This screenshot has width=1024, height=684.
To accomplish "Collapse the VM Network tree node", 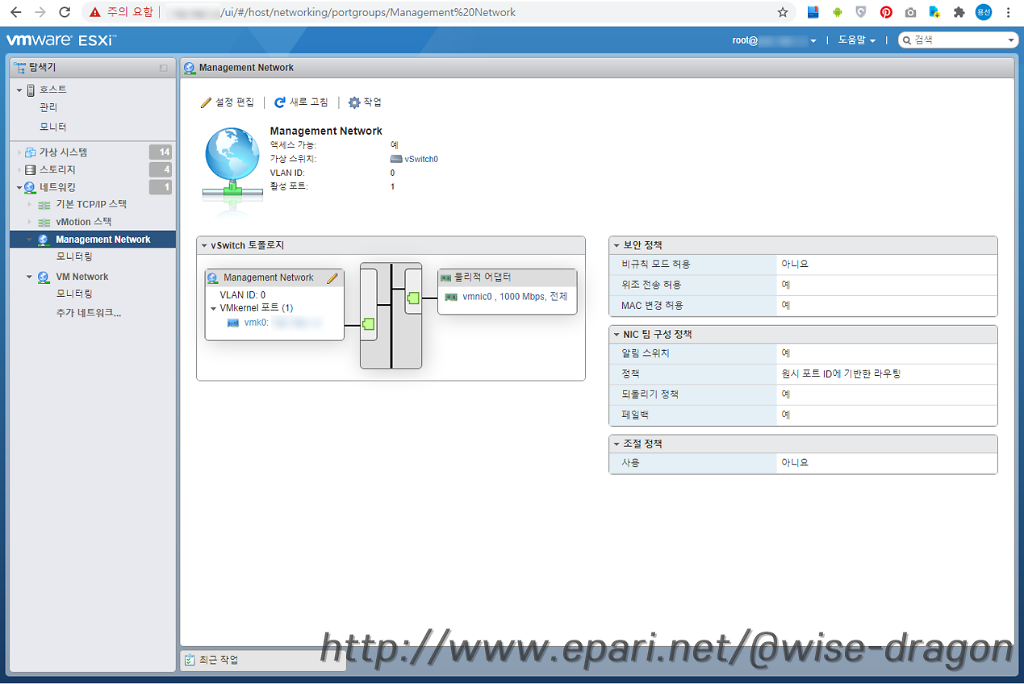I will 29,277.
